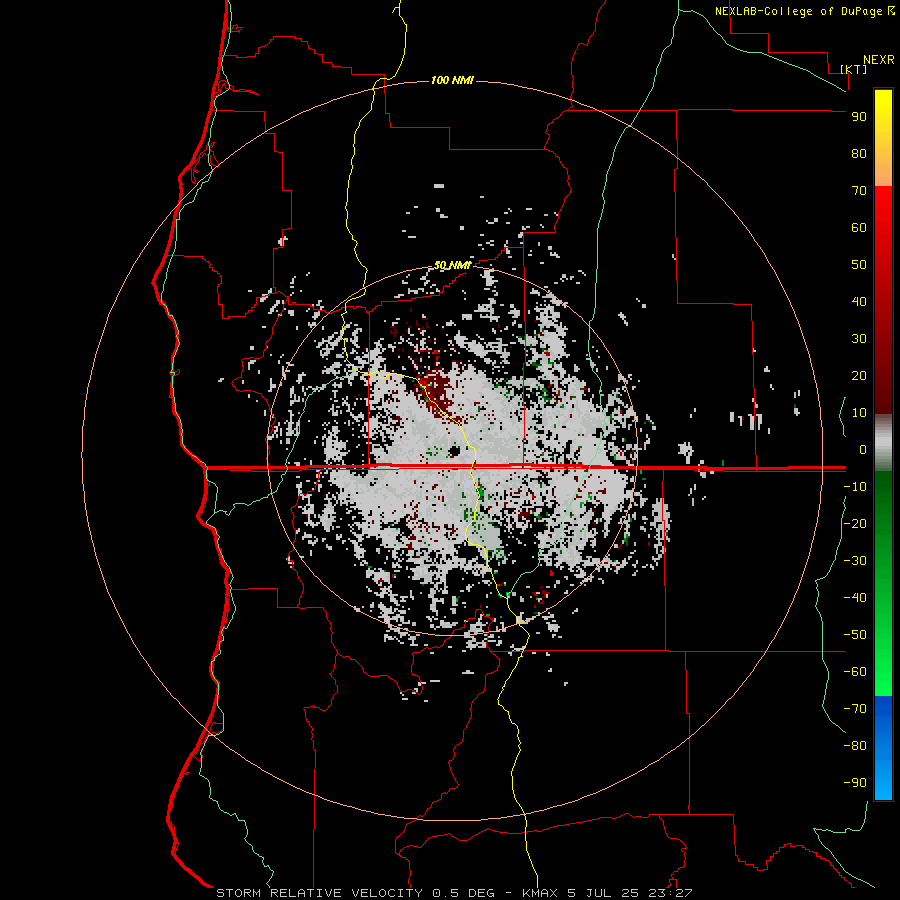Click the -90 knot scale label
The image size is (900, 900).
coord(855,782)
